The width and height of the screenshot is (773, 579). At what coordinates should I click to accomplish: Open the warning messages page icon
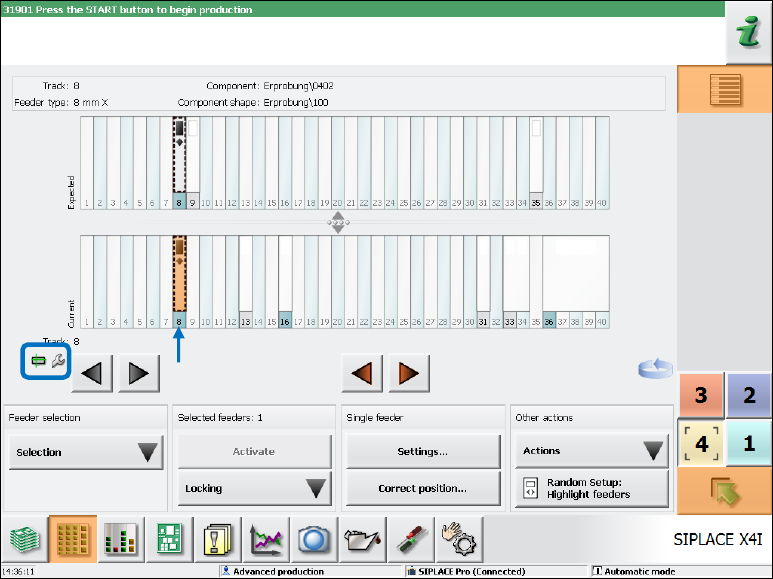217,540
